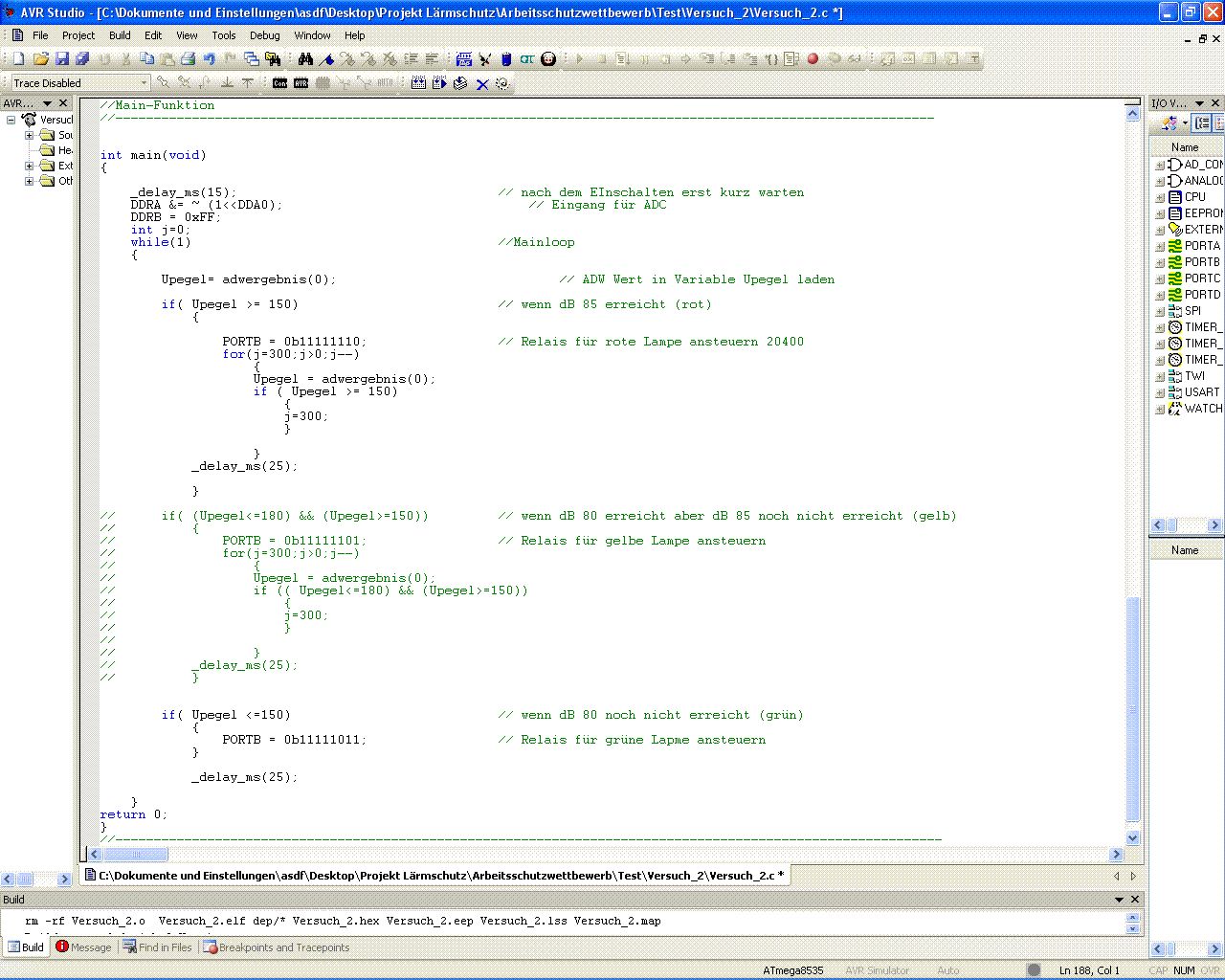The height and width of the screenshot is (980, 1225).
Task: Open the Project menu
Action: click(78, 35)
